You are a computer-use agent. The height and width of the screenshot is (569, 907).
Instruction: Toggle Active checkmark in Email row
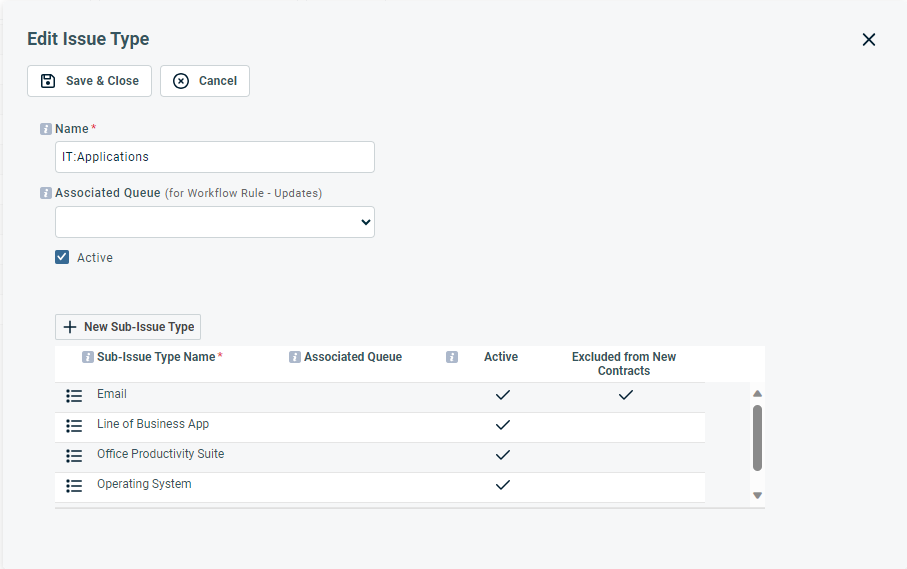pos(503,395)
